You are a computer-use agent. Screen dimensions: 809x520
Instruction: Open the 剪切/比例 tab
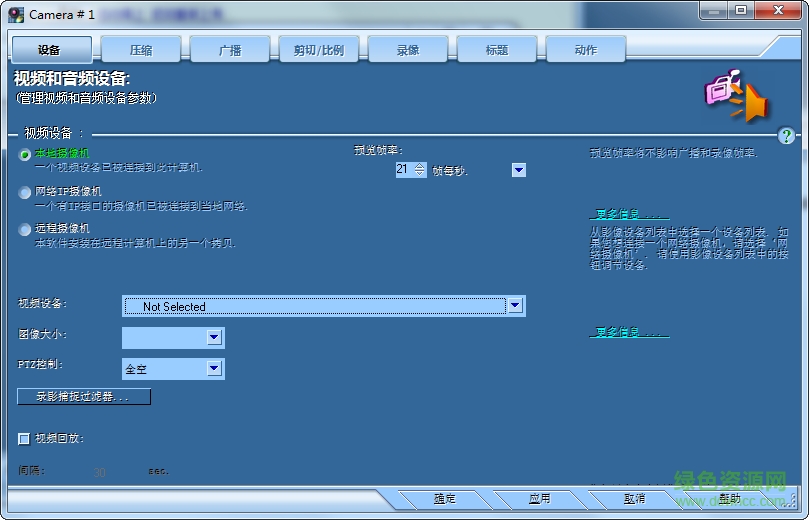(x=319, y=50)
